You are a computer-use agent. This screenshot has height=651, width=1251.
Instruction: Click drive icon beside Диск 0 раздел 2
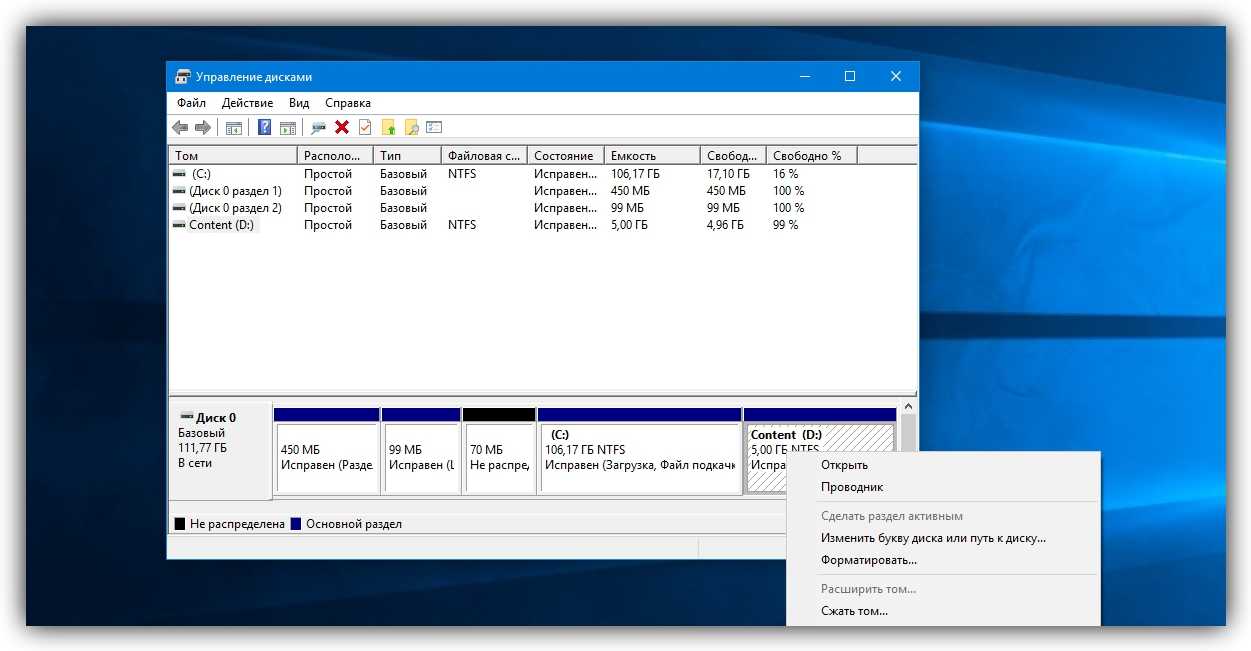[x=179, y=208]
